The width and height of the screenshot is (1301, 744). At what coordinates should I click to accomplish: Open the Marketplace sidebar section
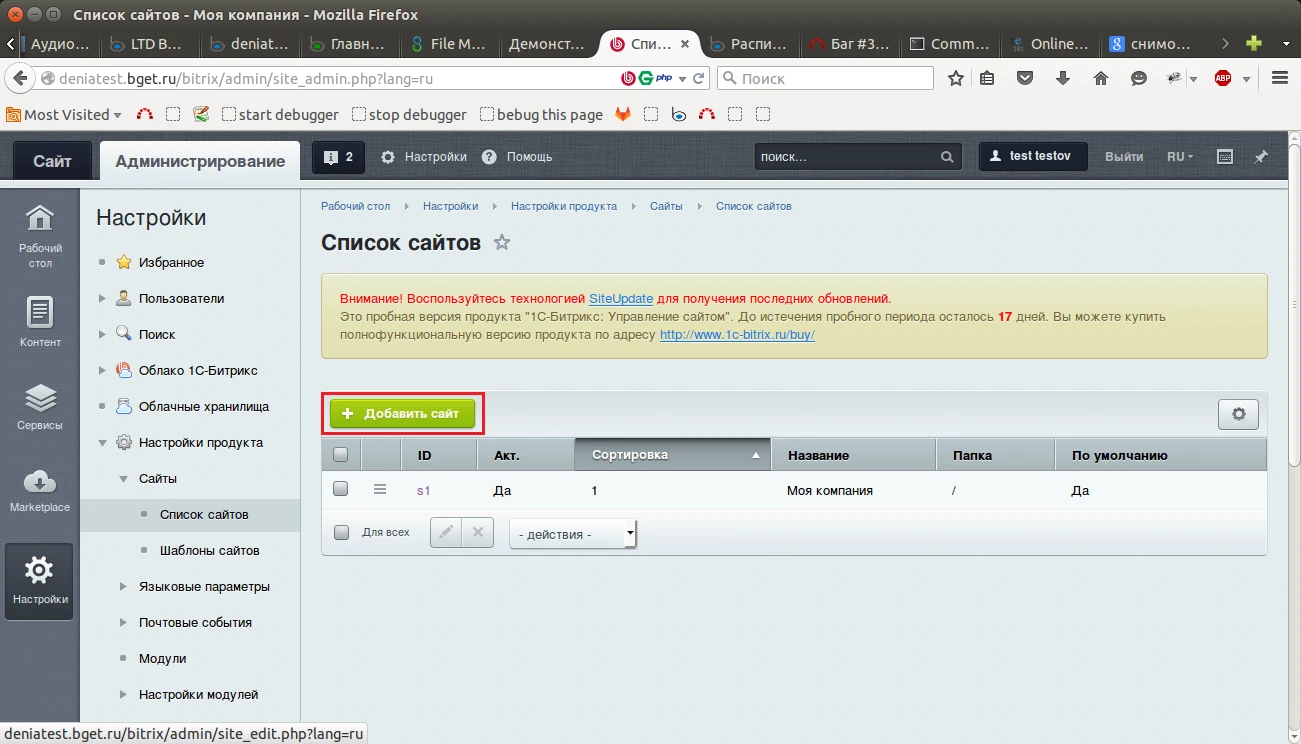(x=40, y=489)
